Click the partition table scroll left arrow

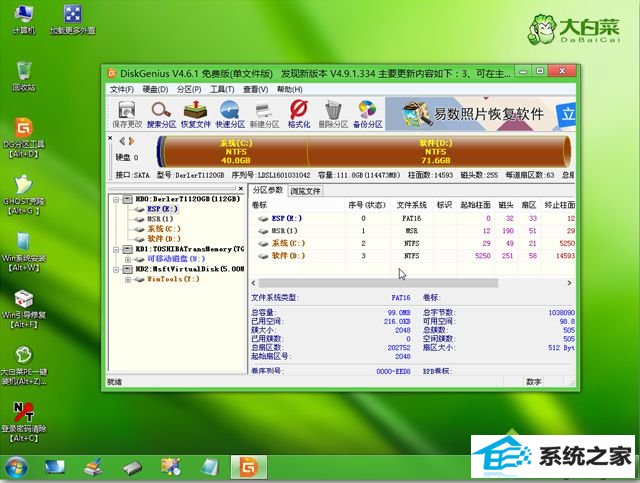click(x=253, y=283)
